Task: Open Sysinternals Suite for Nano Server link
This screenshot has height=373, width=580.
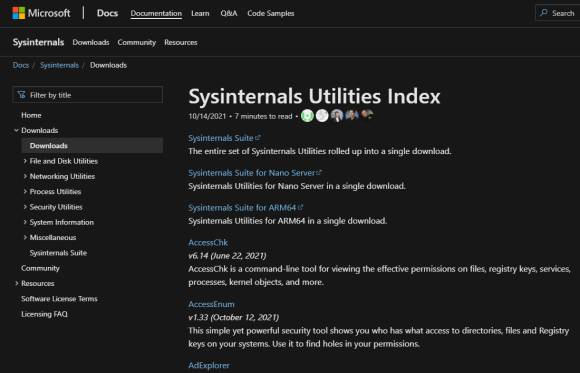Action: pos(252,173)
